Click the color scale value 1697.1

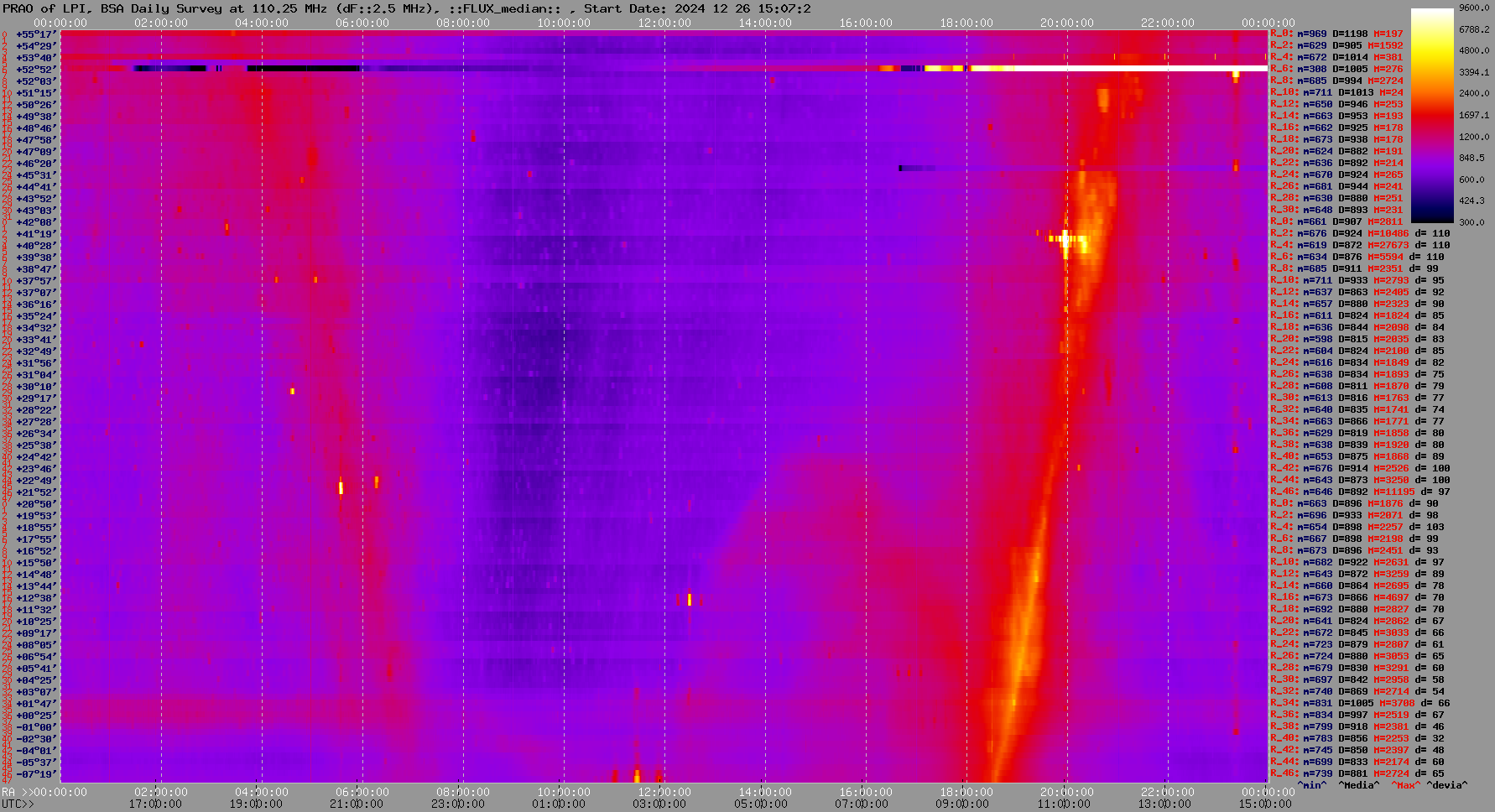click(1475, 115)
